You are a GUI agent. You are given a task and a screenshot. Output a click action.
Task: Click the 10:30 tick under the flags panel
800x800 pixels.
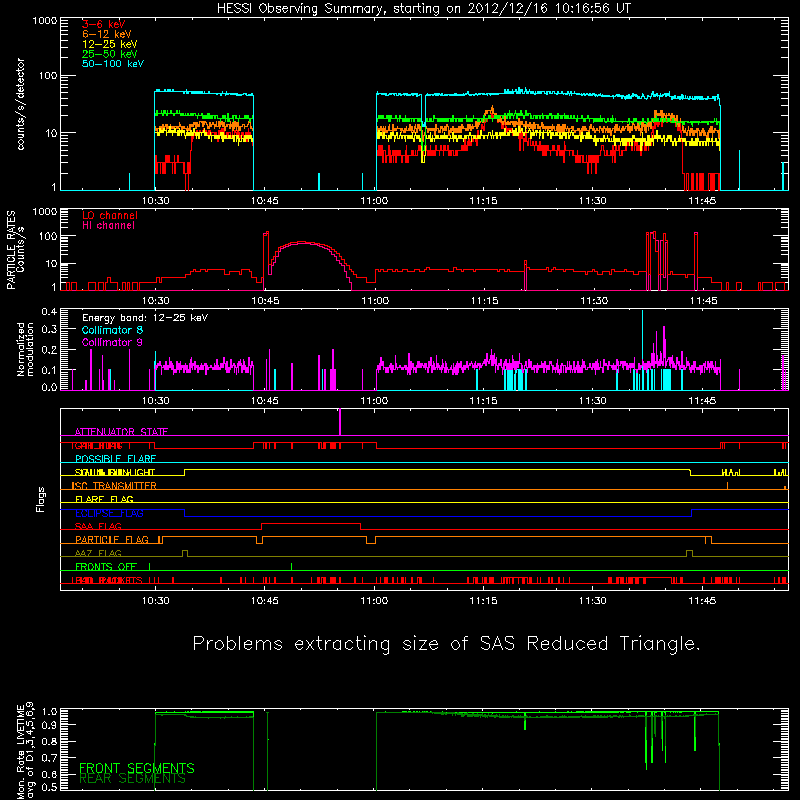point(156,601)
